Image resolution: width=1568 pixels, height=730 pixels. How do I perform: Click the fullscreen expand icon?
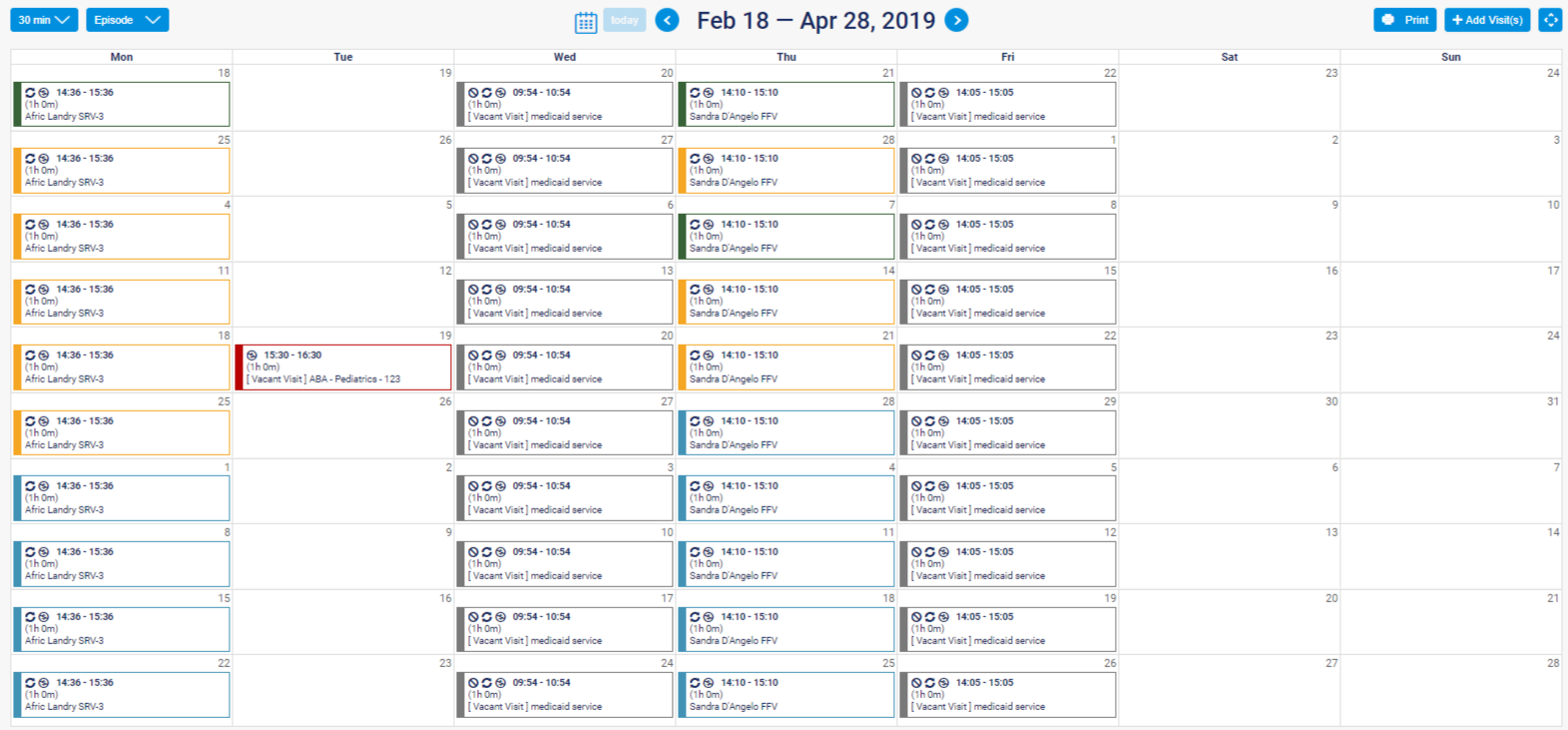(1550, 20)
